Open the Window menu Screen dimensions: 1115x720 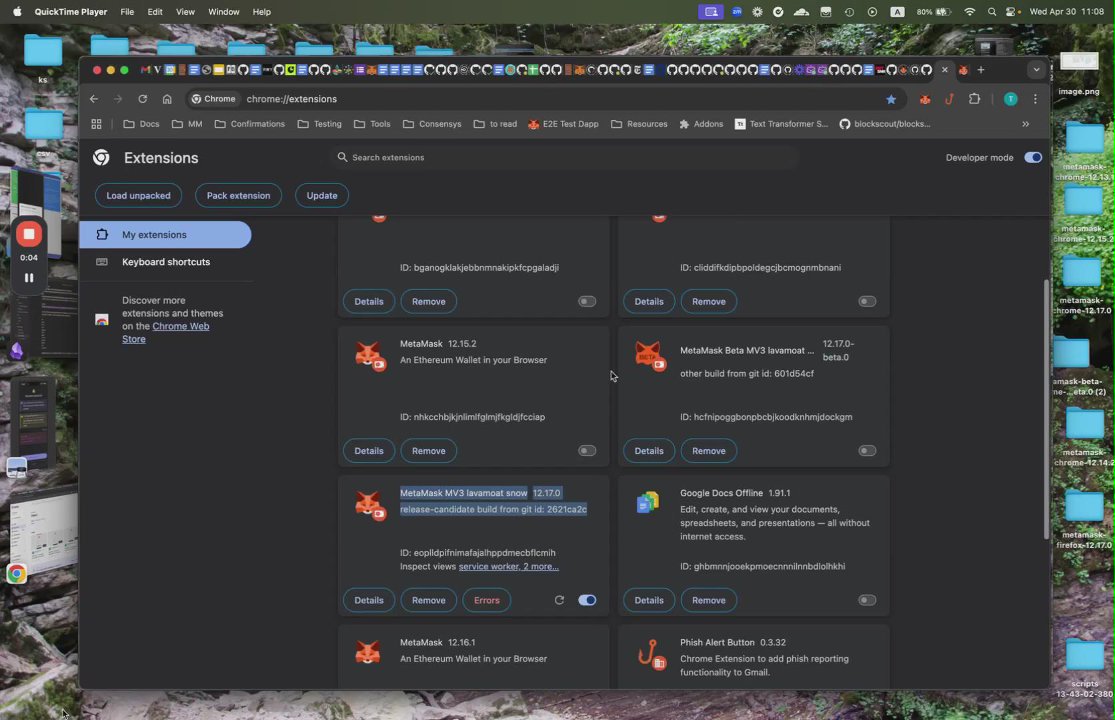point(223,11)
